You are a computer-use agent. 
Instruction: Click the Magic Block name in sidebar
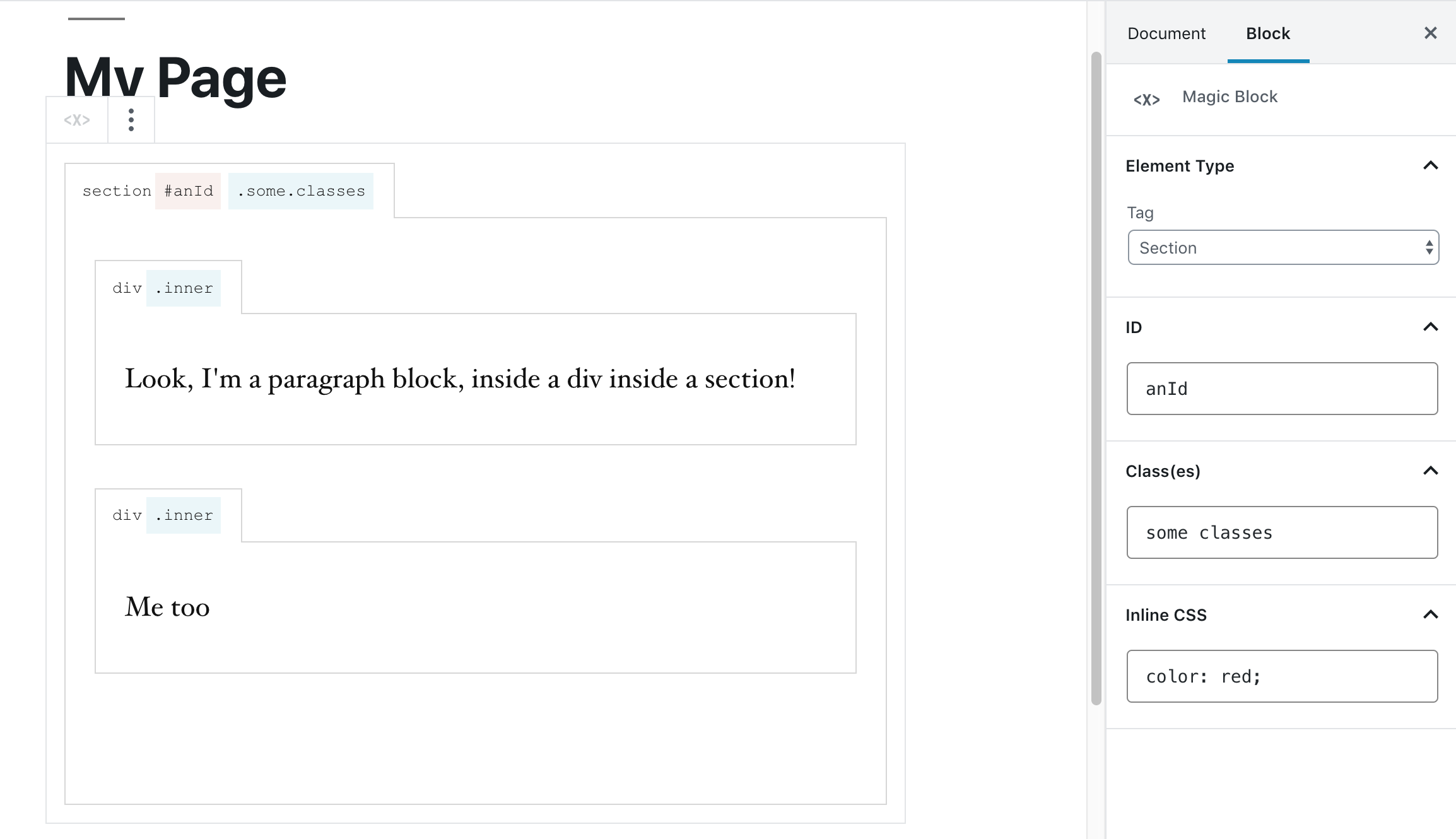[1230, 97]
